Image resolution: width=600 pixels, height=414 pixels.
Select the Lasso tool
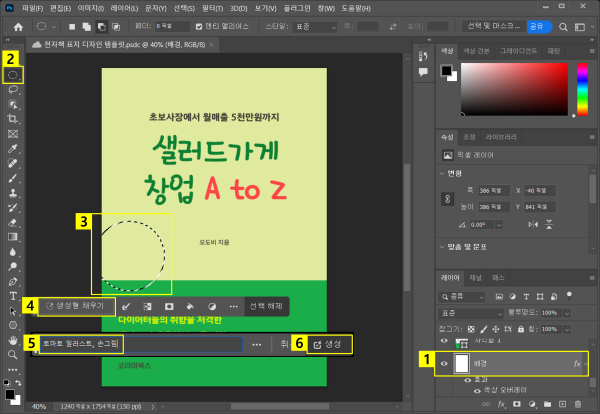click(14, 89)
